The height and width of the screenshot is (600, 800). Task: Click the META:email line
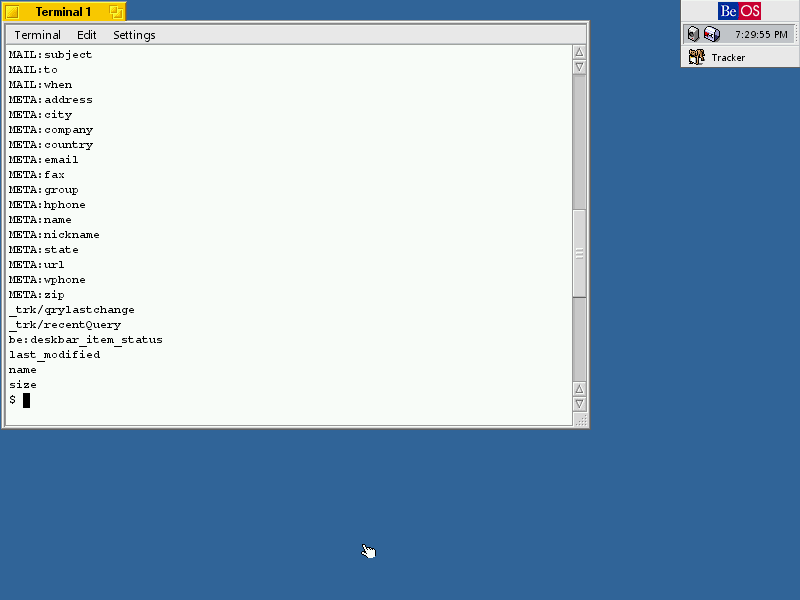coord(43,160)
